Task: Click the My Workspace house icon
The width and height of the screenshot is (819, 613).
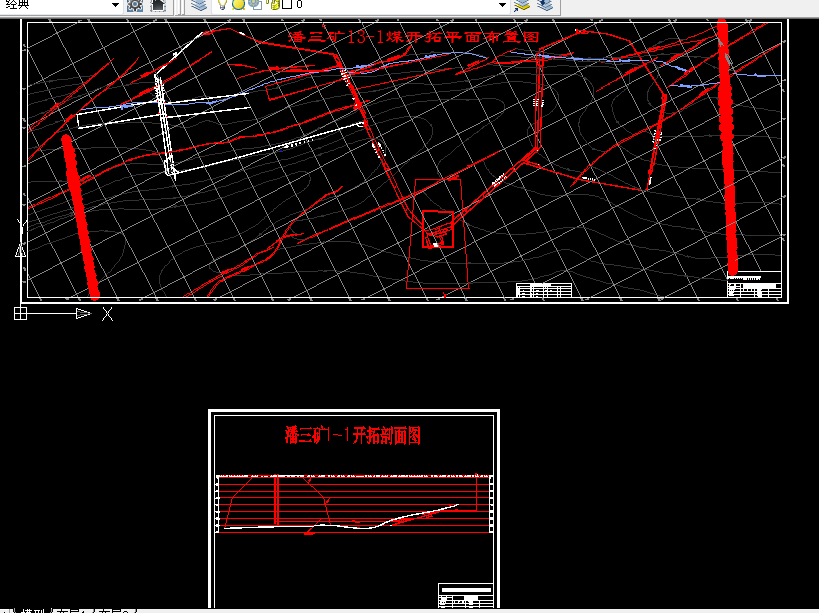Action: [158, 5]
